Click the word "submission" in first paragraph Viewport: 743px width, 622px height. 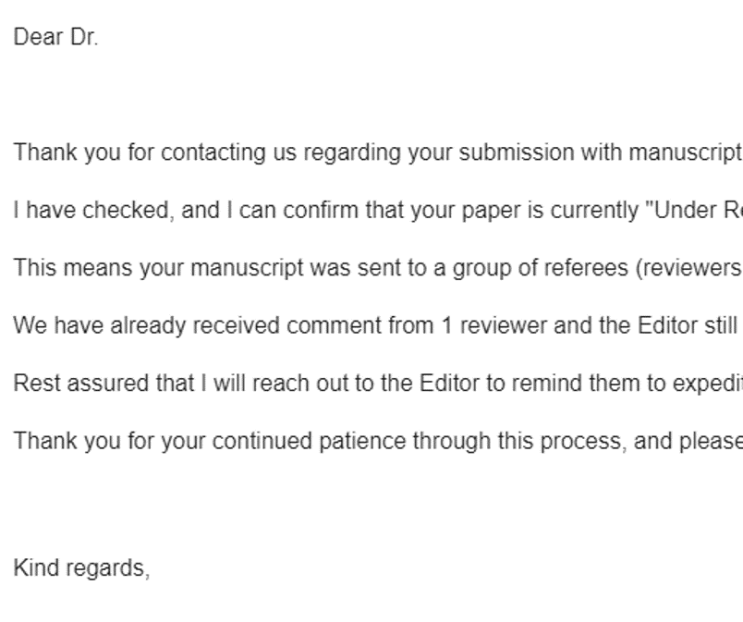click(x=516, y=153)
